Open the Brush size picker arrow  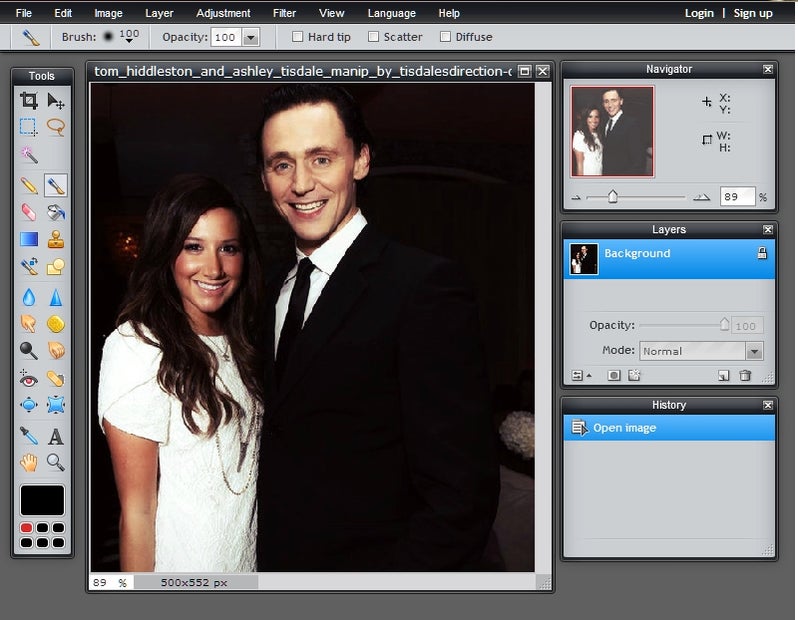129,40
